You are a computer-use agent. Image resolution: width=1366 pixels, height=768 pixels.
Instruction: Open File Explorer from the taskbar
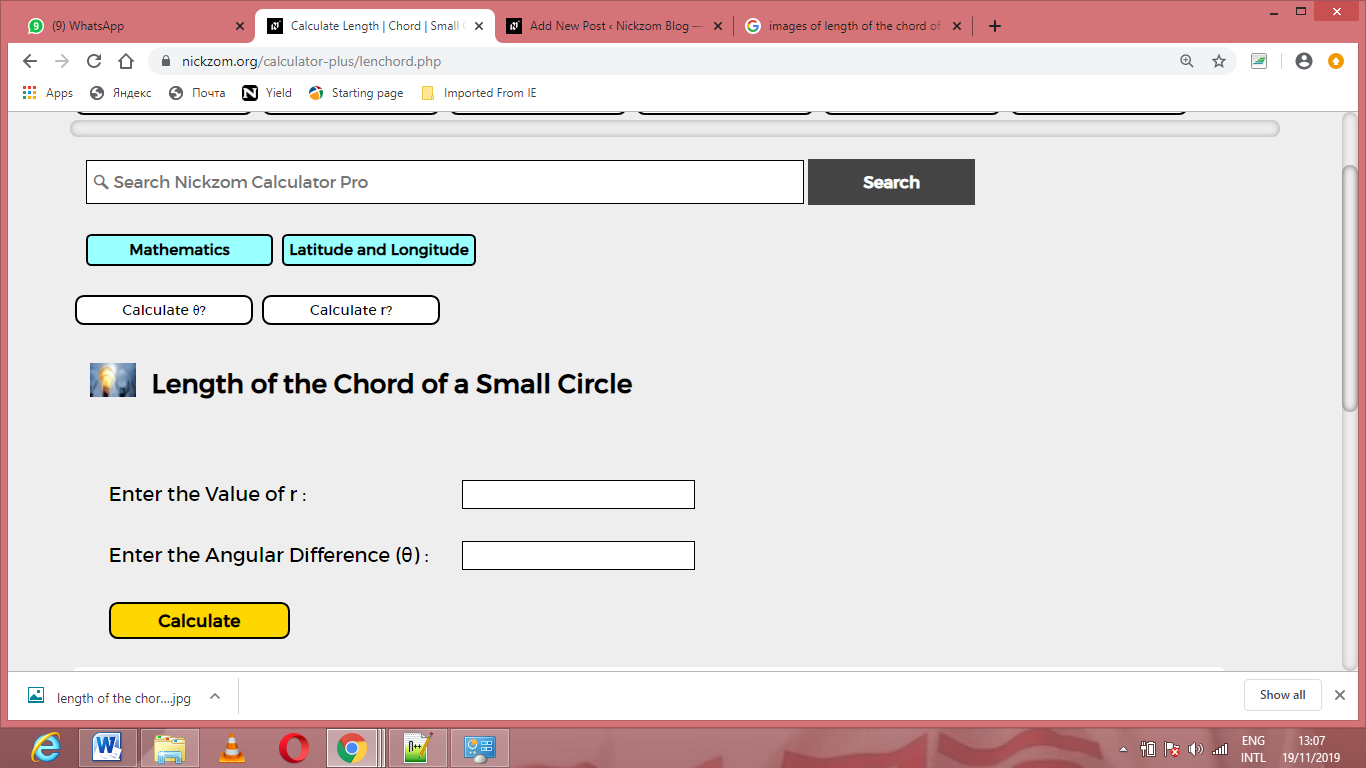170,747
